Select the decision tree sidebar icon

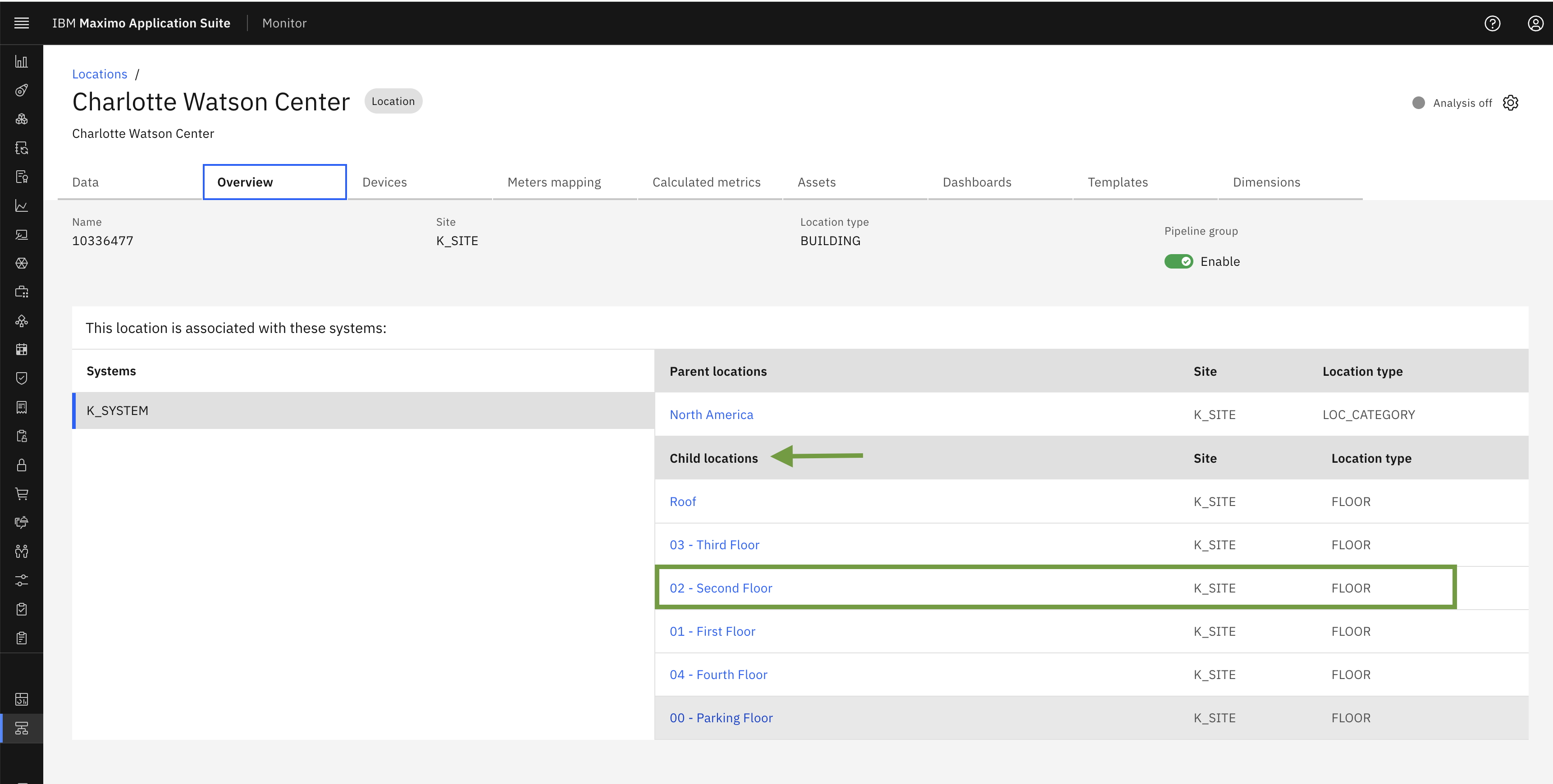pyautogui.click(x=22, y=321)
